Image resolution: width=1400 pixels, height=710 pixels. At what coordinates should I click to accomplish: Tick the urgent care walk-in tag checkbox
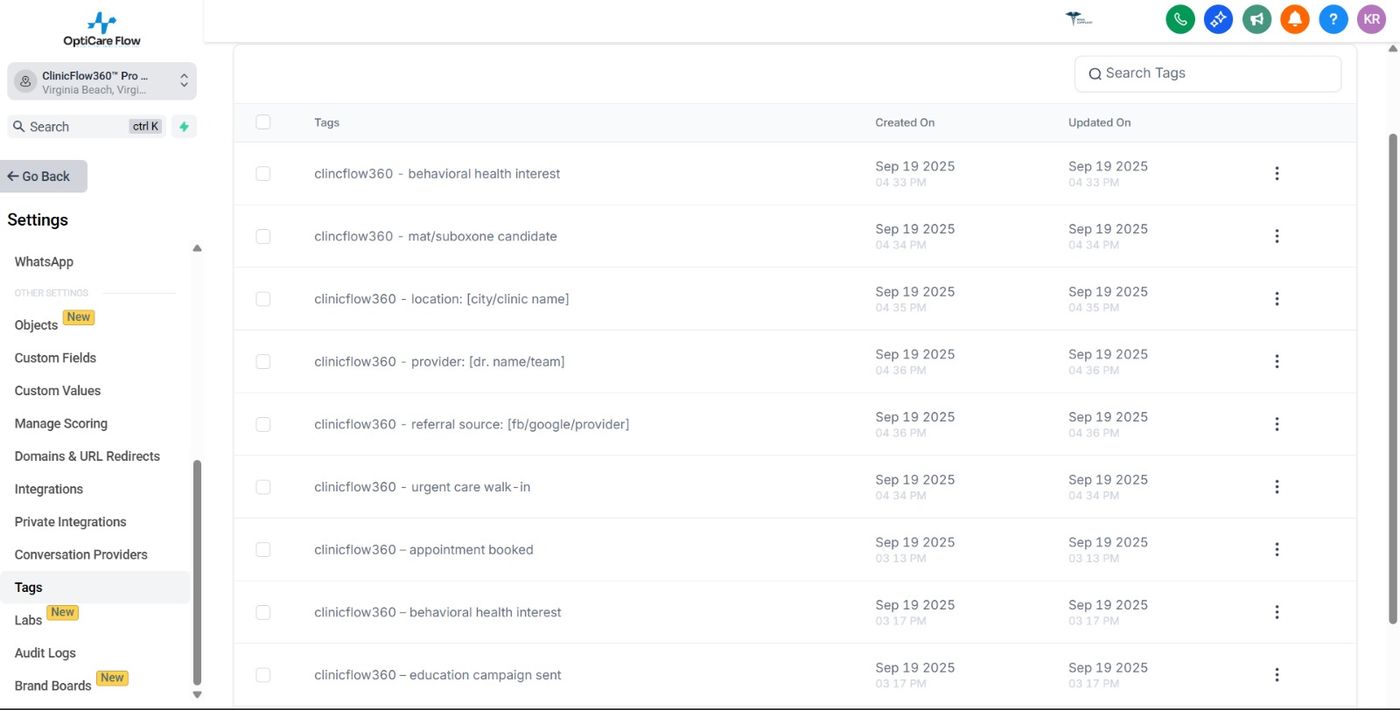point(263,487)
